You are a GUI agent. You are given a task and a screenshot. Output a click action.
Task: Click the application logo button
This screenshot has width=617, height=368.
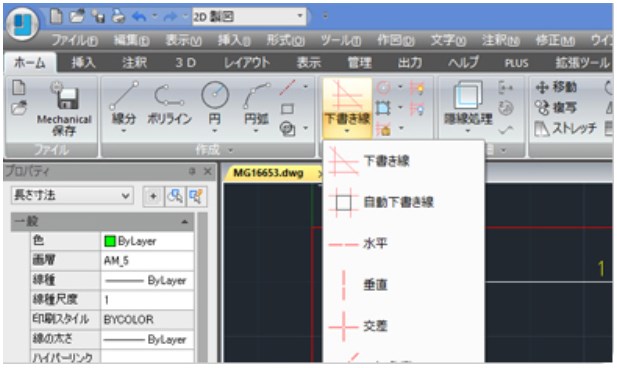(x=22, y=24)
